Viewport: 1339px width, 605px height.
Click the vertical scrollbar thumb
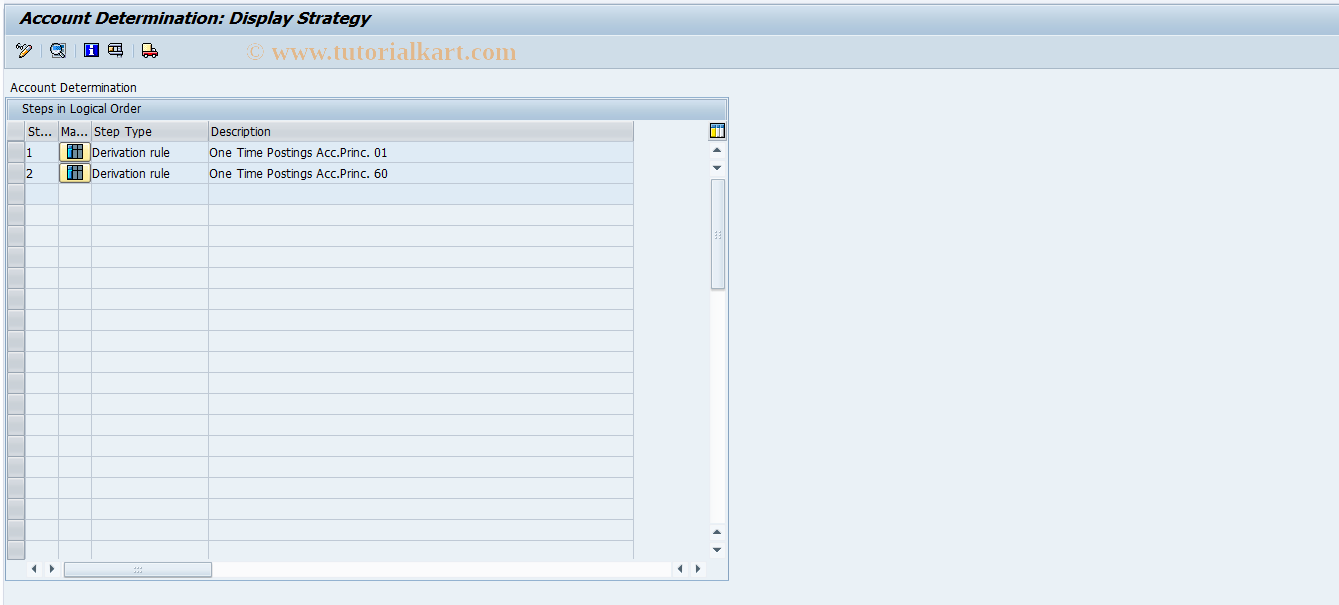pyautogui.click(x=717, y=234)
